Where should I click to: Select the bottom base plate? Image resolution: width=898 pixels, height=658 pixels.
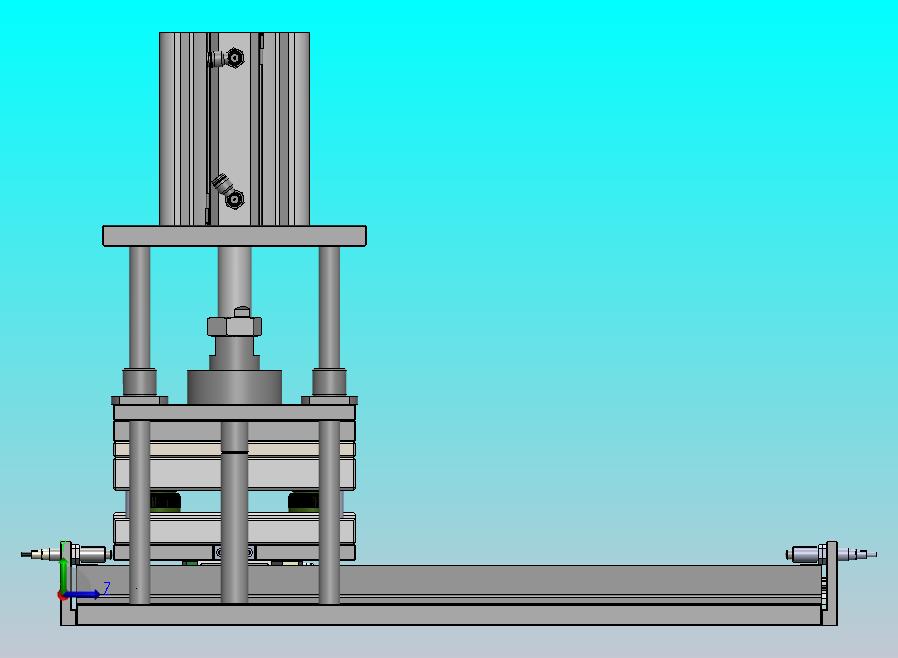coord(450,615)
